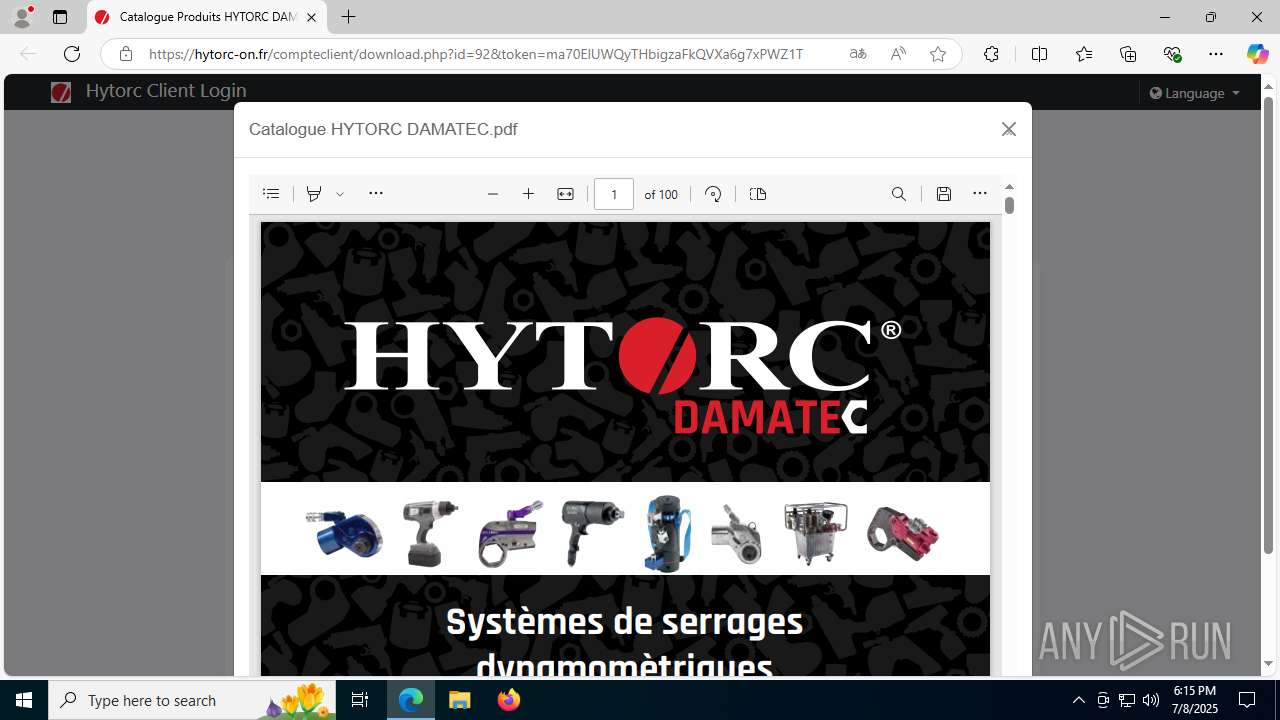
Task: Open browser profile icon
Action: pyautogui.click(x=22, y=17)
